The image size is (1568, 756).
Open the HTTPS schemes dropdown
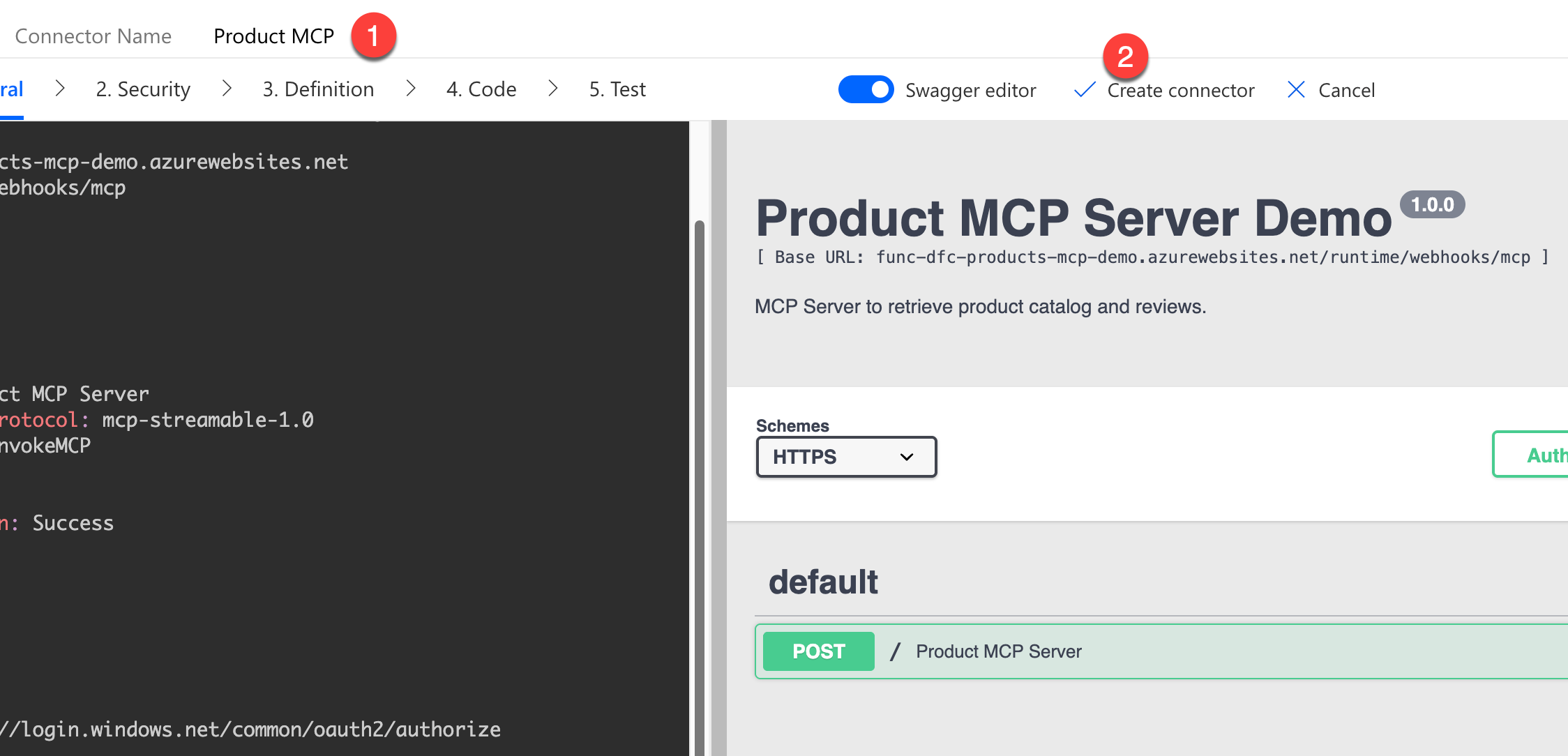845,457
